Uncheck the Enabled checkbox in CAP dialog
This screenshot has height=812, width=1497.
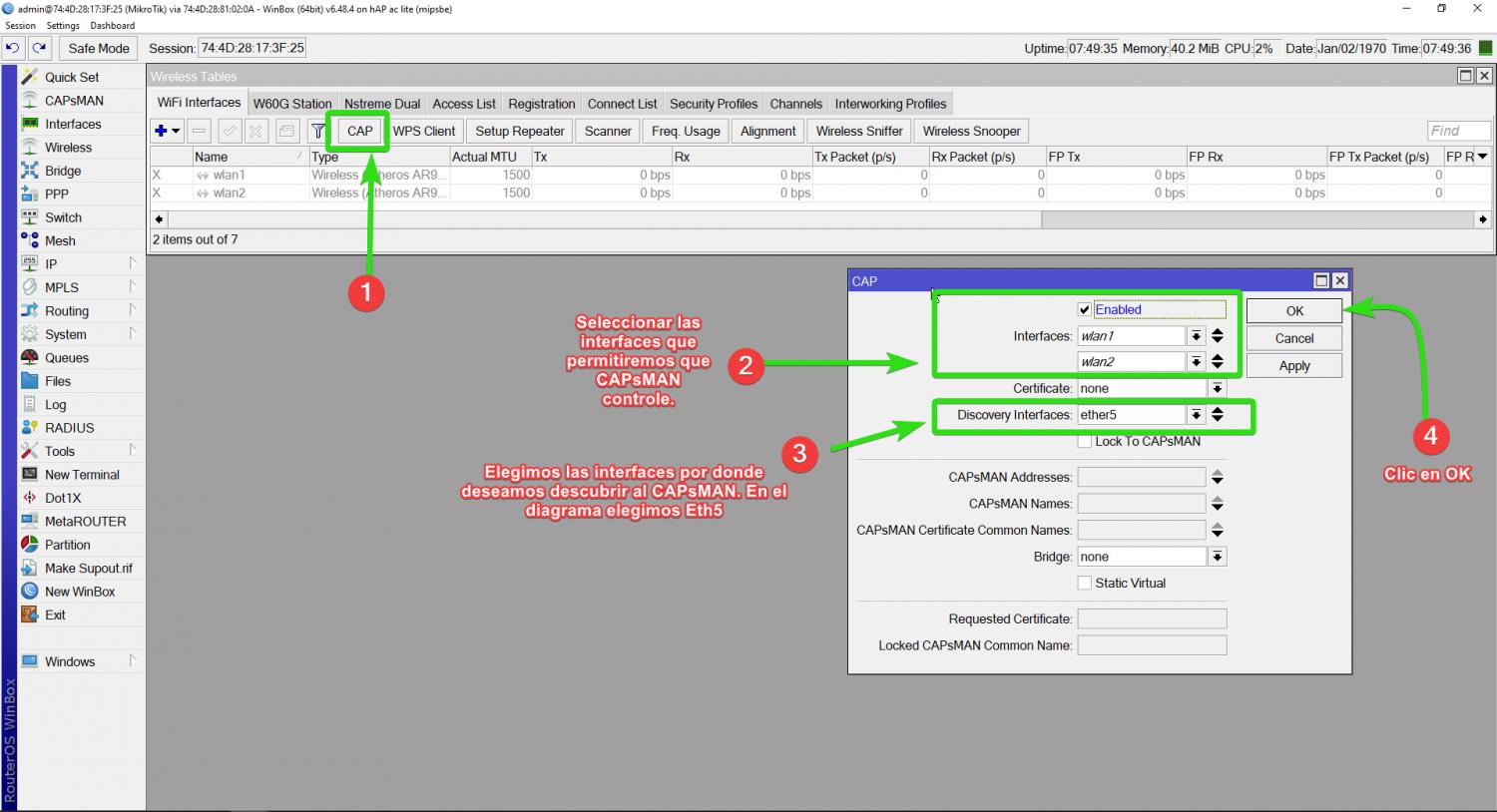(x=1085, y=310)
